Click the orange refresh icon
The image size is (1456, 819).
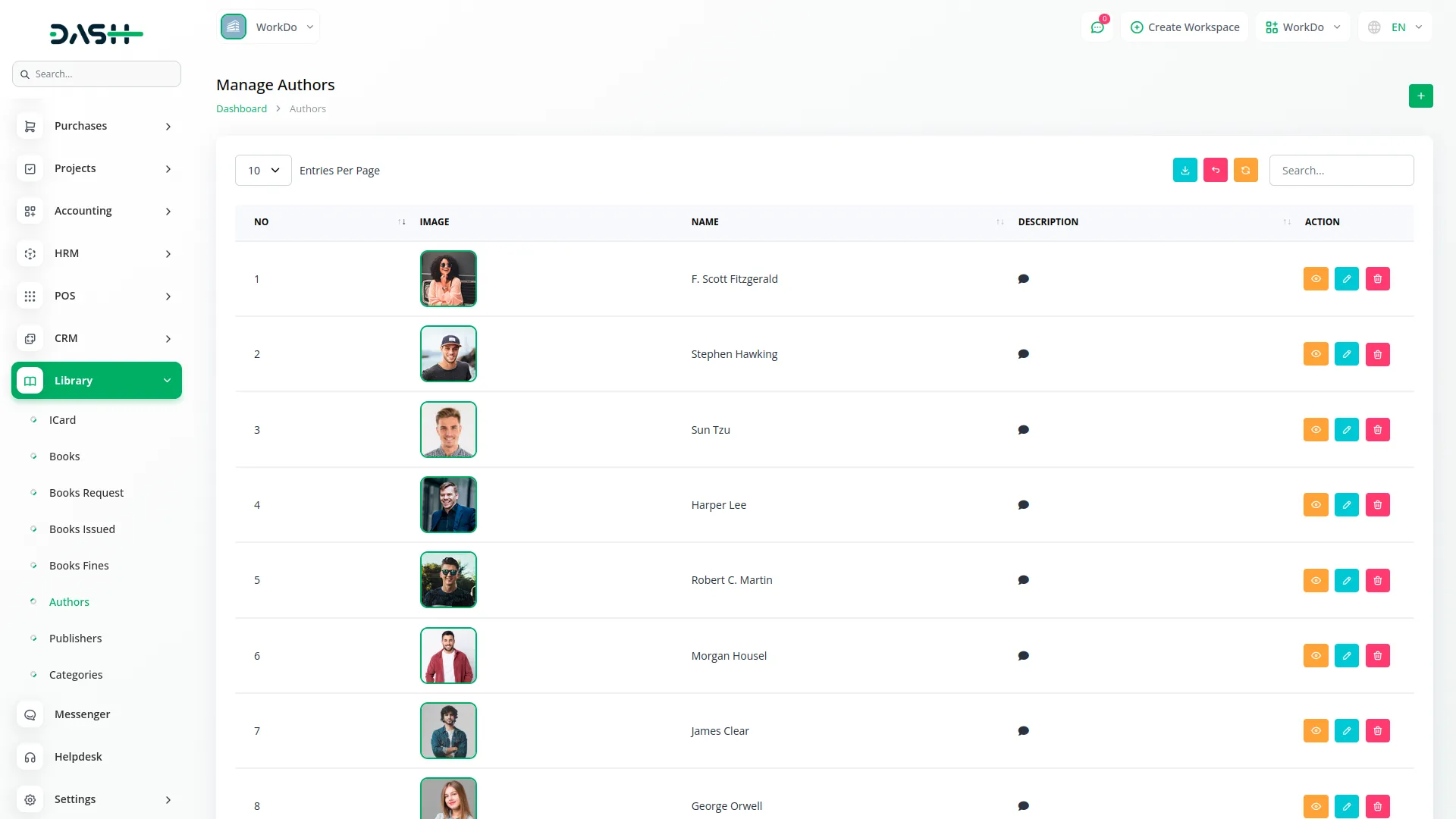[1245, 171]
